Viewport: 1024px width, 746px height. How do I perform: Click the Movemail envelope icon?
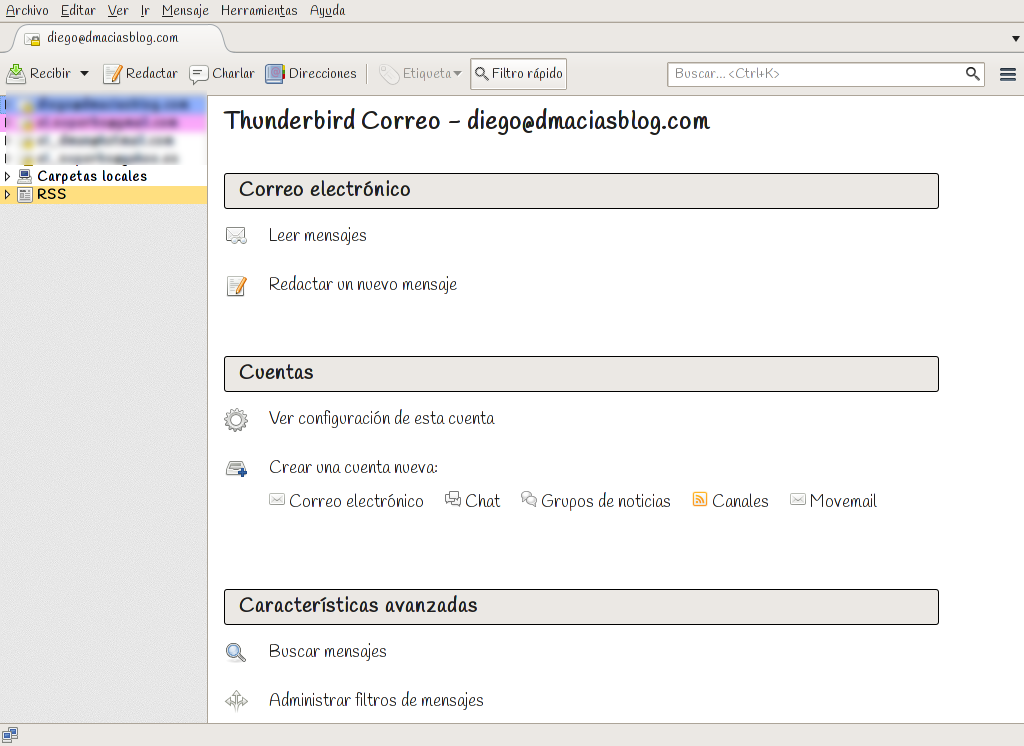797,500
